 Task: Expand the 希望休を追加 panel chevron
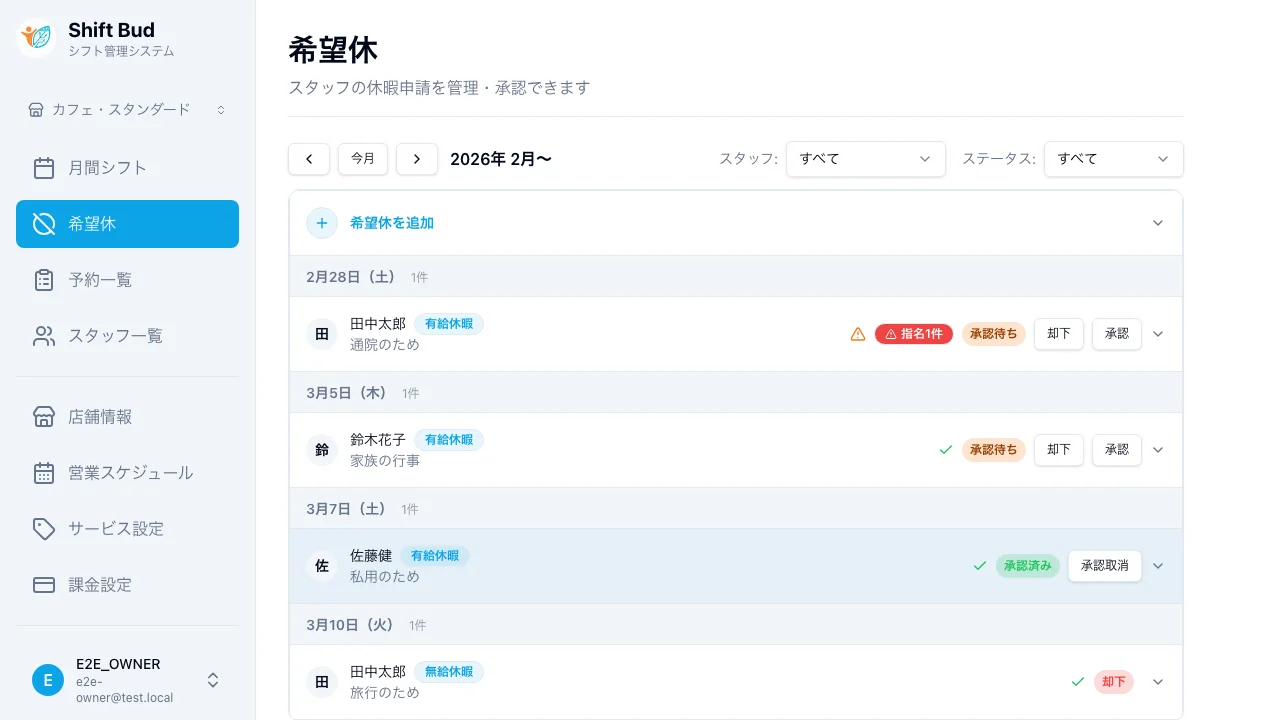[1158, 223]
